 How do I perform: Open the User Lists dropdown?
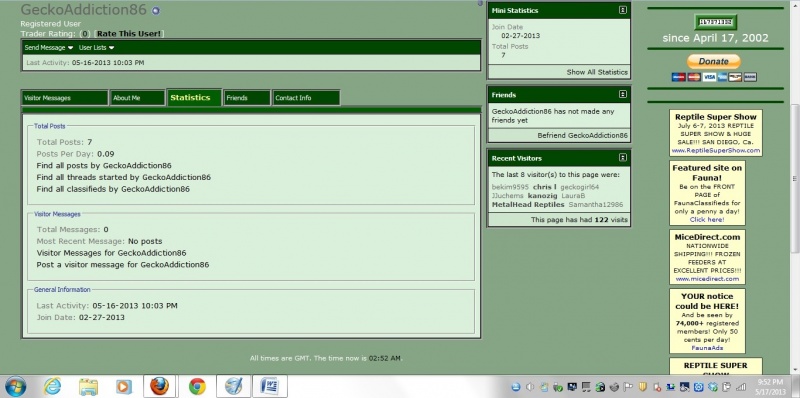tap(96, 47)
